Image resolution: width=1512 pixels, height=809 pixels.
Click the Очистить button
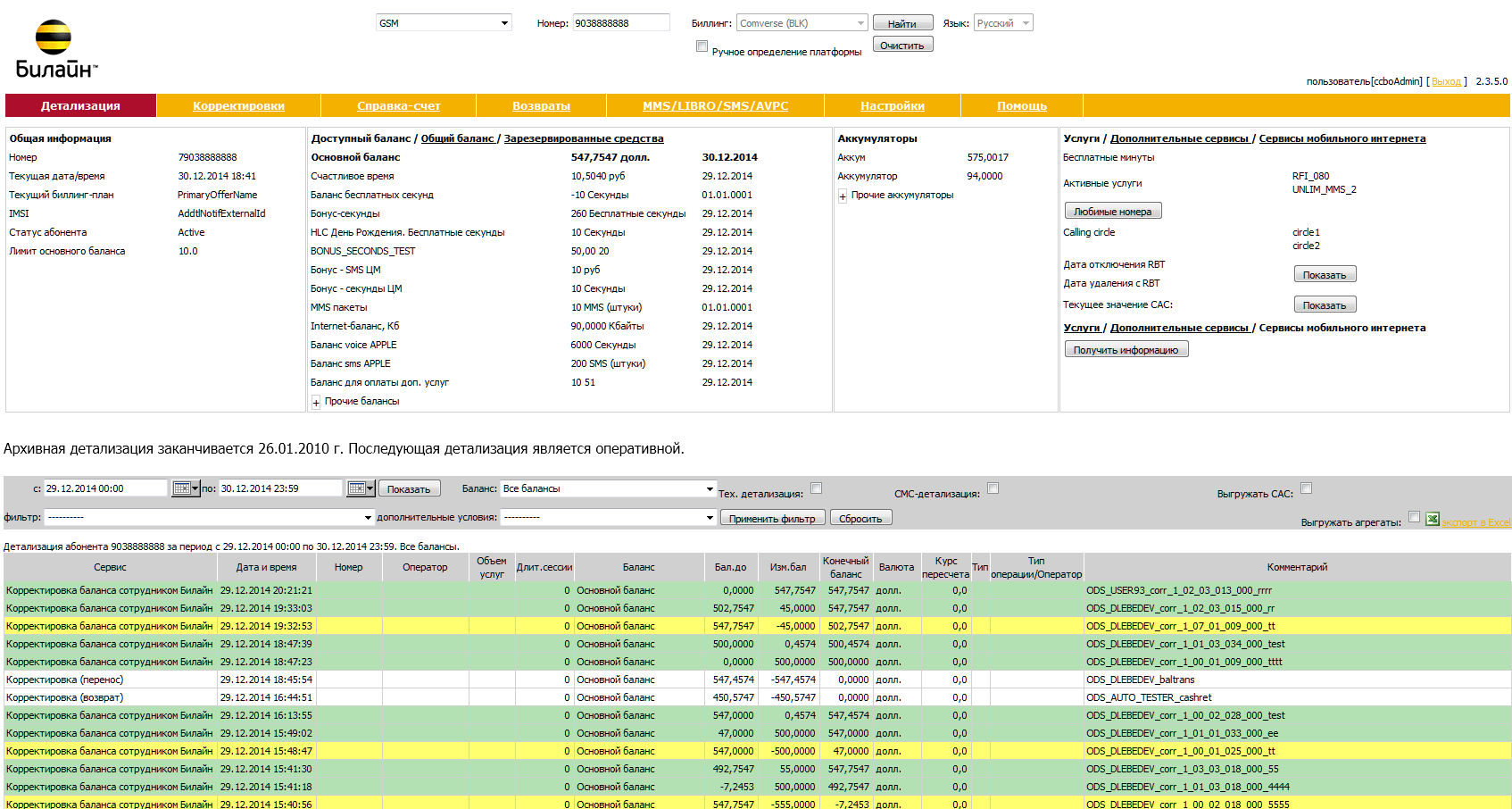[x=902, y=45]
